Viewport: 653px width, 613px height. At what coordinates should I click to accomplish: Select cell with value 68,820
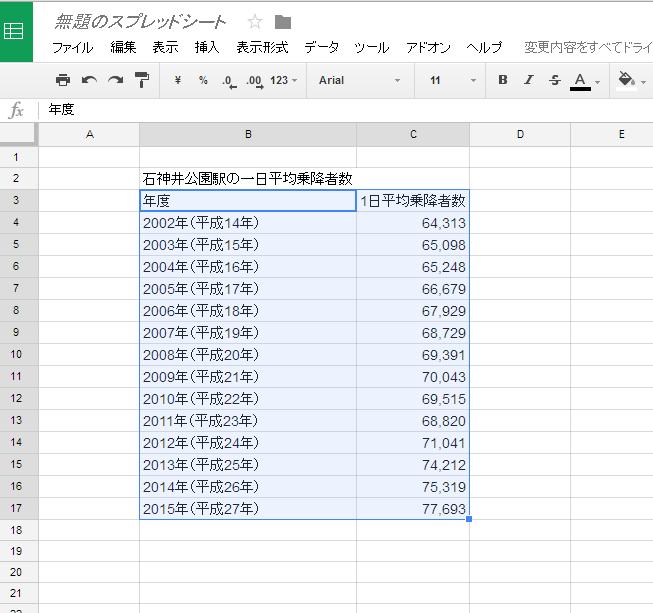point(413,421)
